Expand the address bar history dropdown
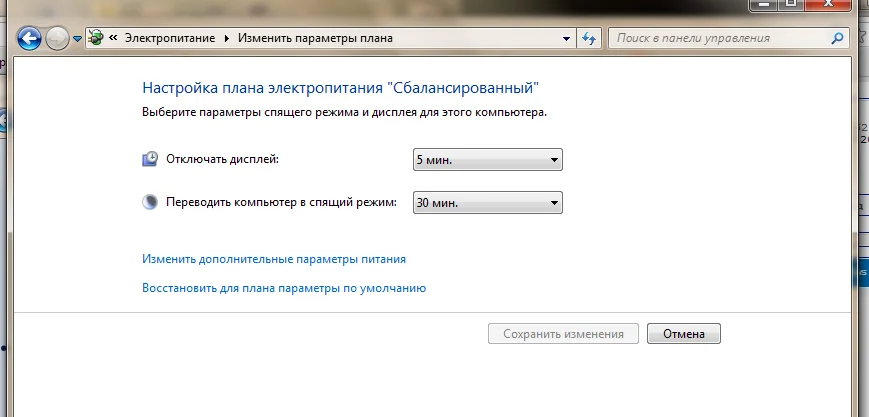 coord(567,38)
